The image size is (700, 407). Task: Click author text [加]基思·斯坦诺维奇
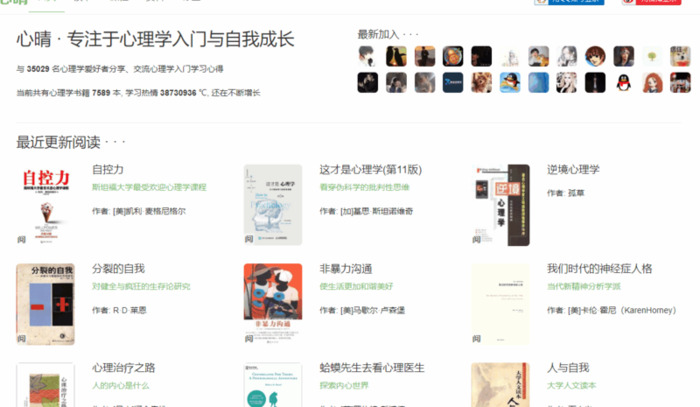[x=376, y=211]
